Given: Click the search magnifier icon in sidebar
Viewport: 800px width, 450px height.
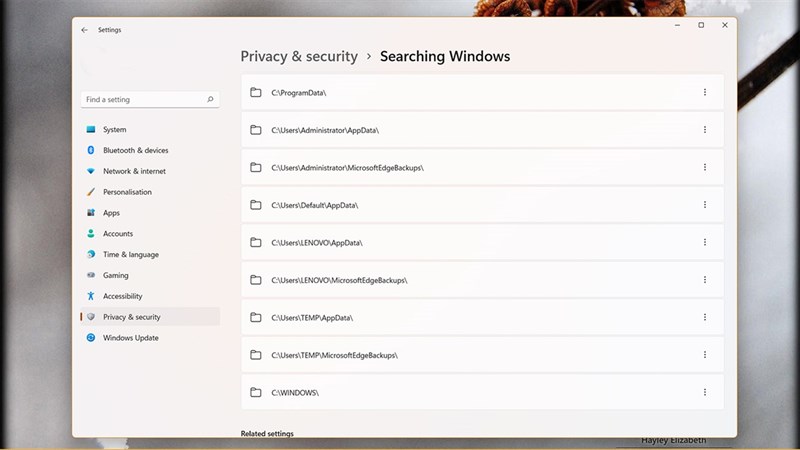Looking at the screenshot, I should 210,100.
